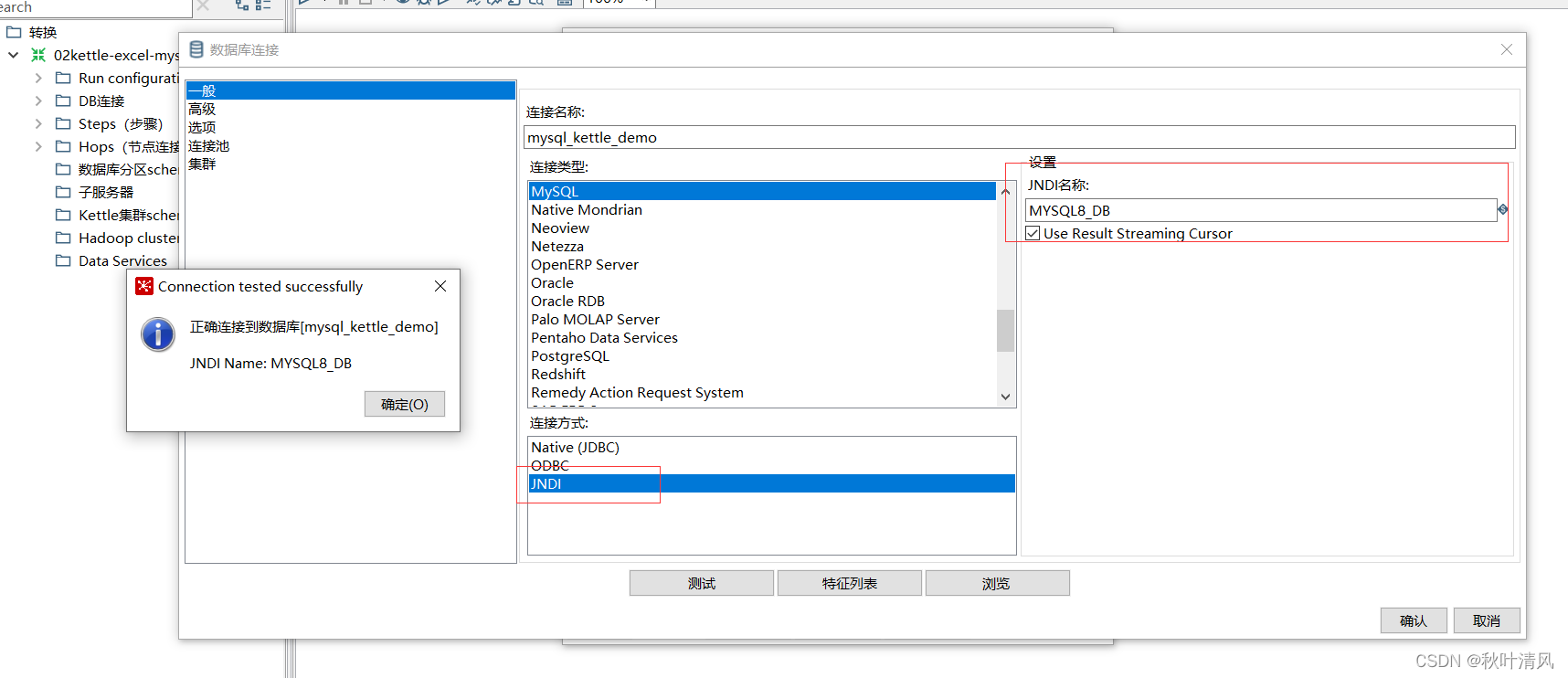
Task: Select the 一般 settings category
Action: coord(351,90)
